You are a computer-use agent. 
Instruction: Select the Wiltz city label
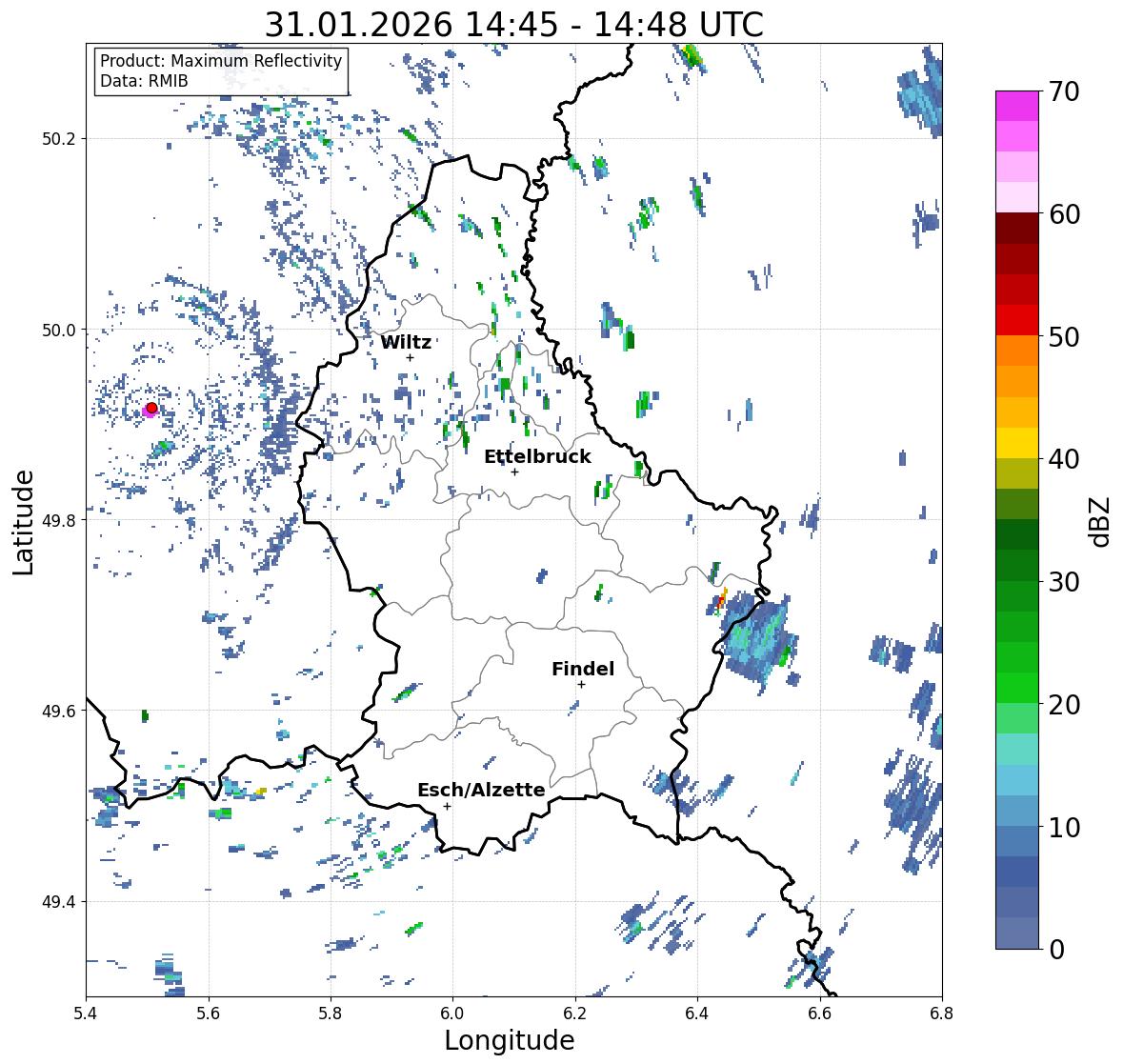click(x=406, y=342)
